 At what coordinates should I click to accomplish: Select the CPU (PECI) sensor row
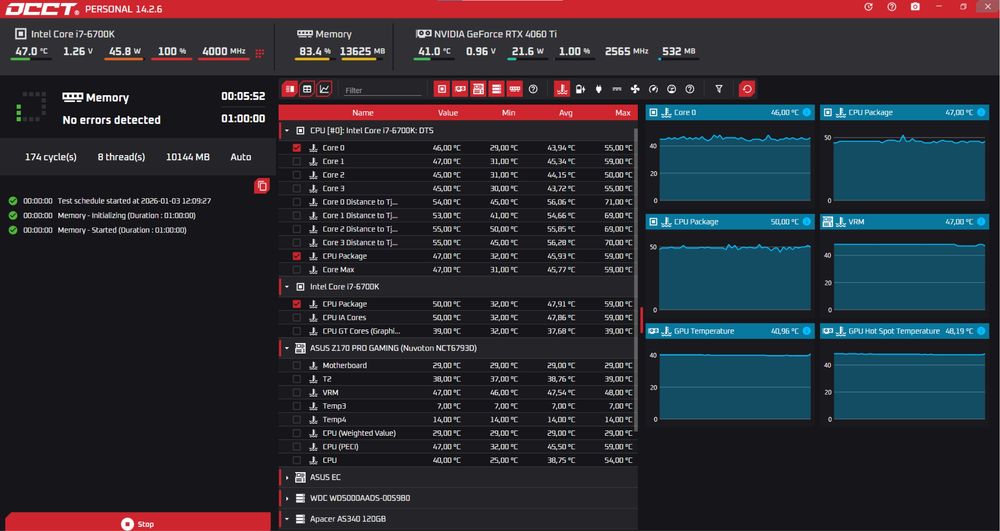[457, 447]
